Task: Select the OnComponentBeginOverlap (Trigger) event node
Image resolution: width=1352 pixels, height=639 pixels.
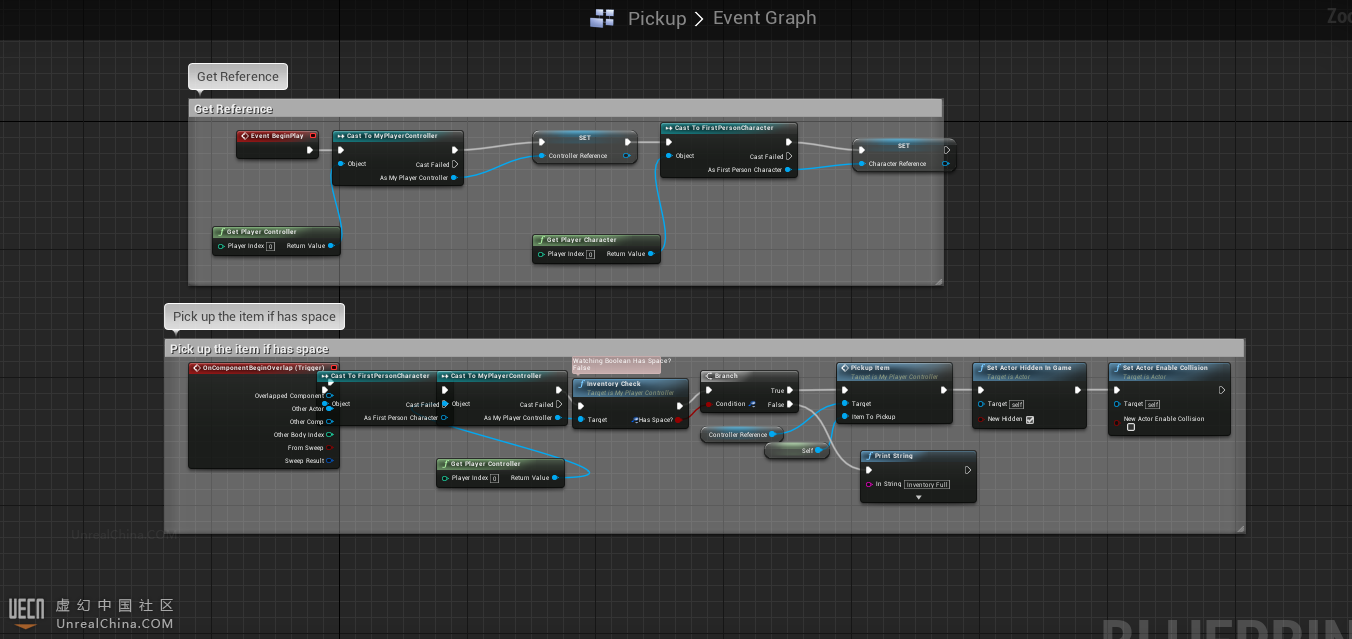Action: pyautogui.click(x=264, y=414)
